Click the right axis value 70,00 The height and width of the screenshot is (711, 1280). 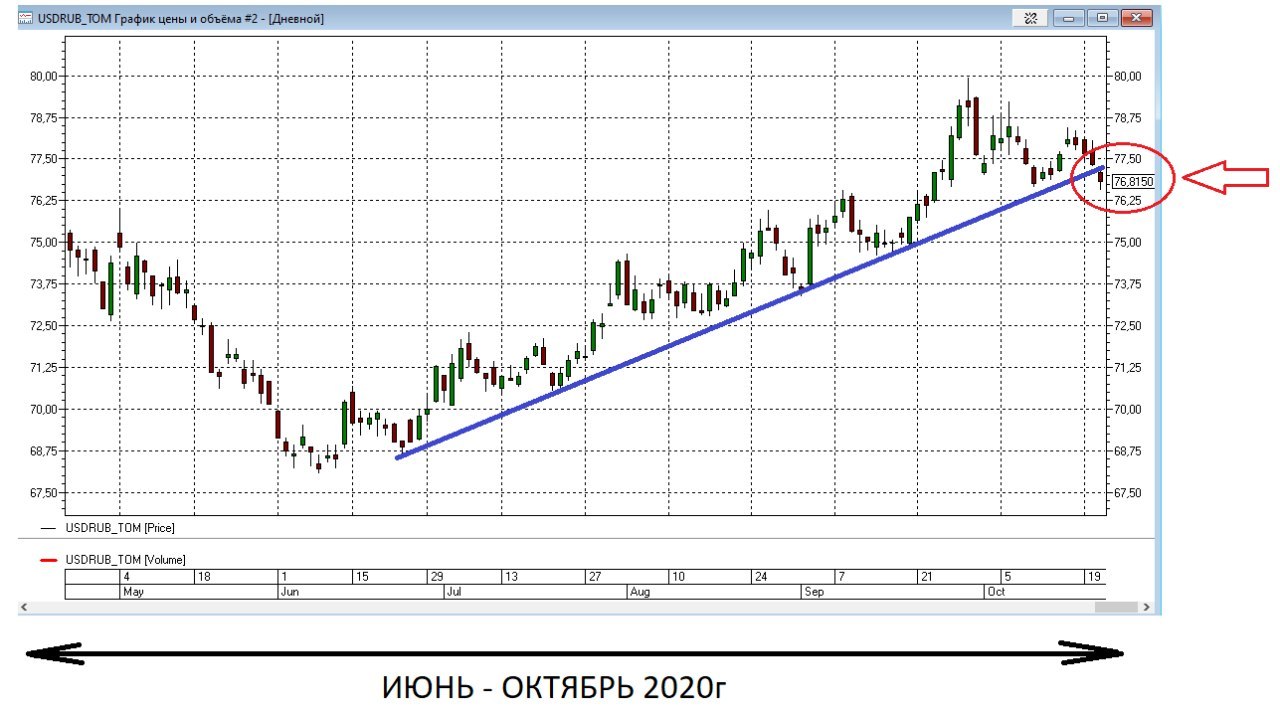click(1127, 409)
